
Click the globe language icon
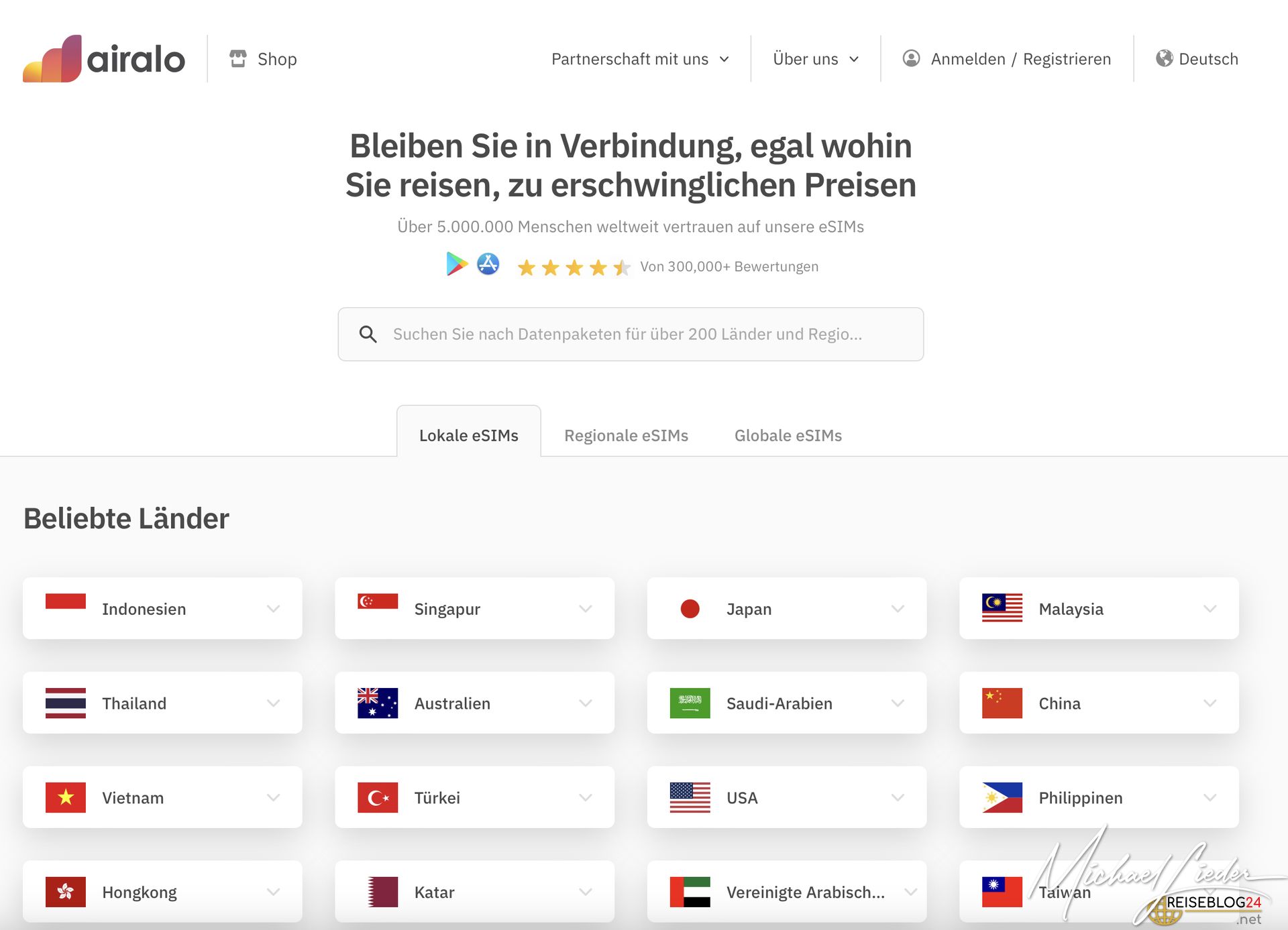pos(1164,58)
